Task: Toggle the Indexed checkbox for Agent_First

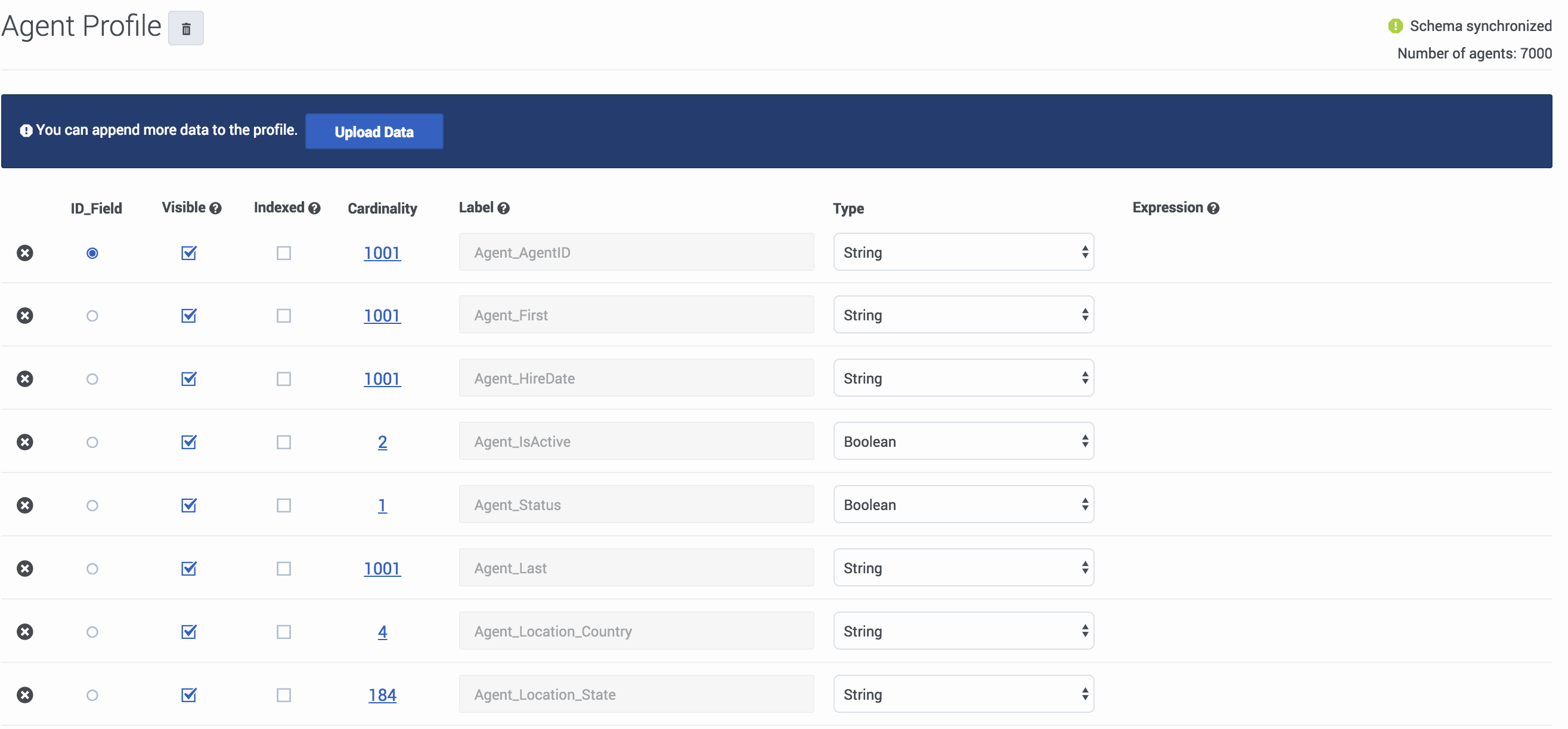Action: [x=284, y=315]
